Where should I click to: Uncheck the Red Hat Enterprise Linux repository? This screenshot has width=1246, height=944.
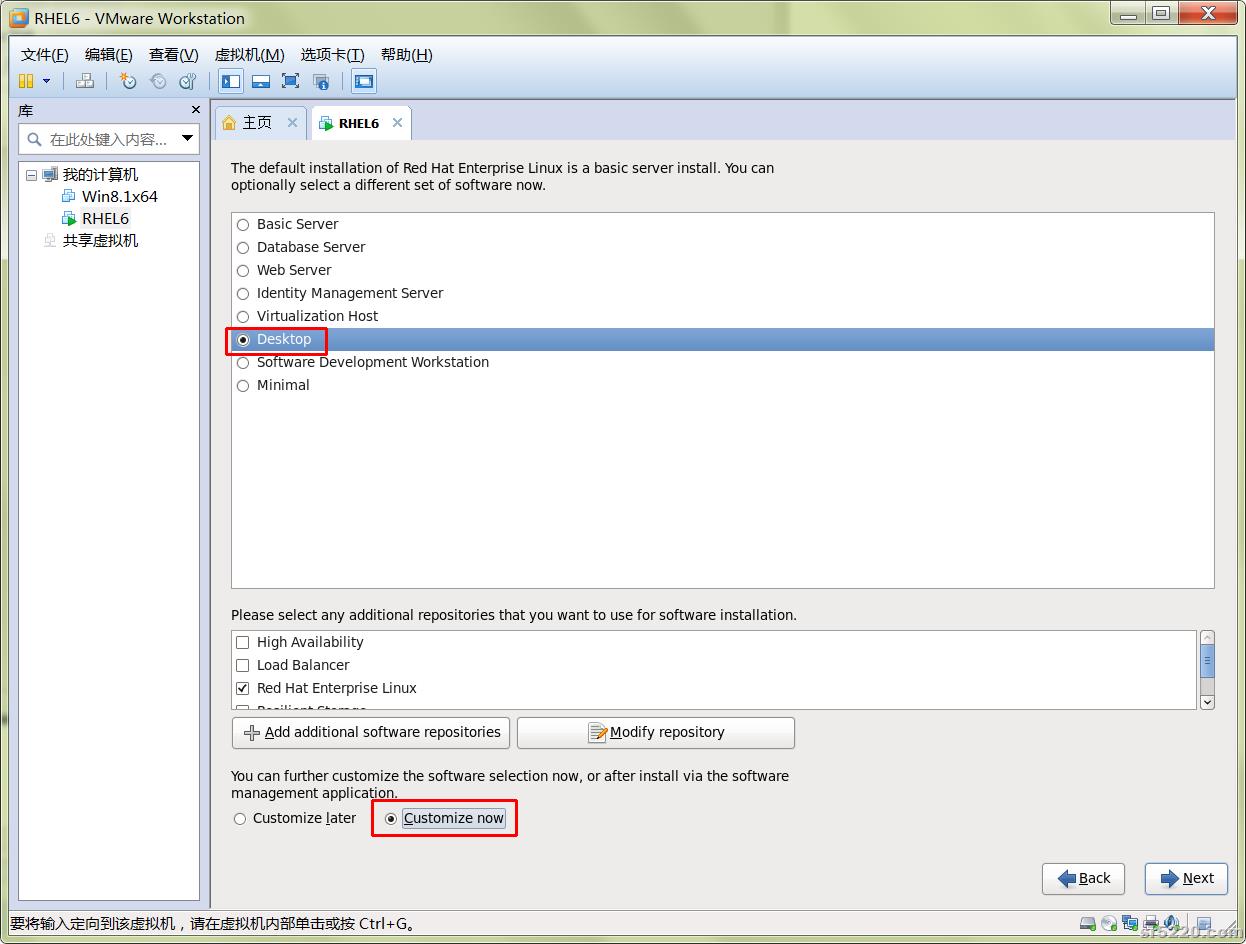point(242,688)
